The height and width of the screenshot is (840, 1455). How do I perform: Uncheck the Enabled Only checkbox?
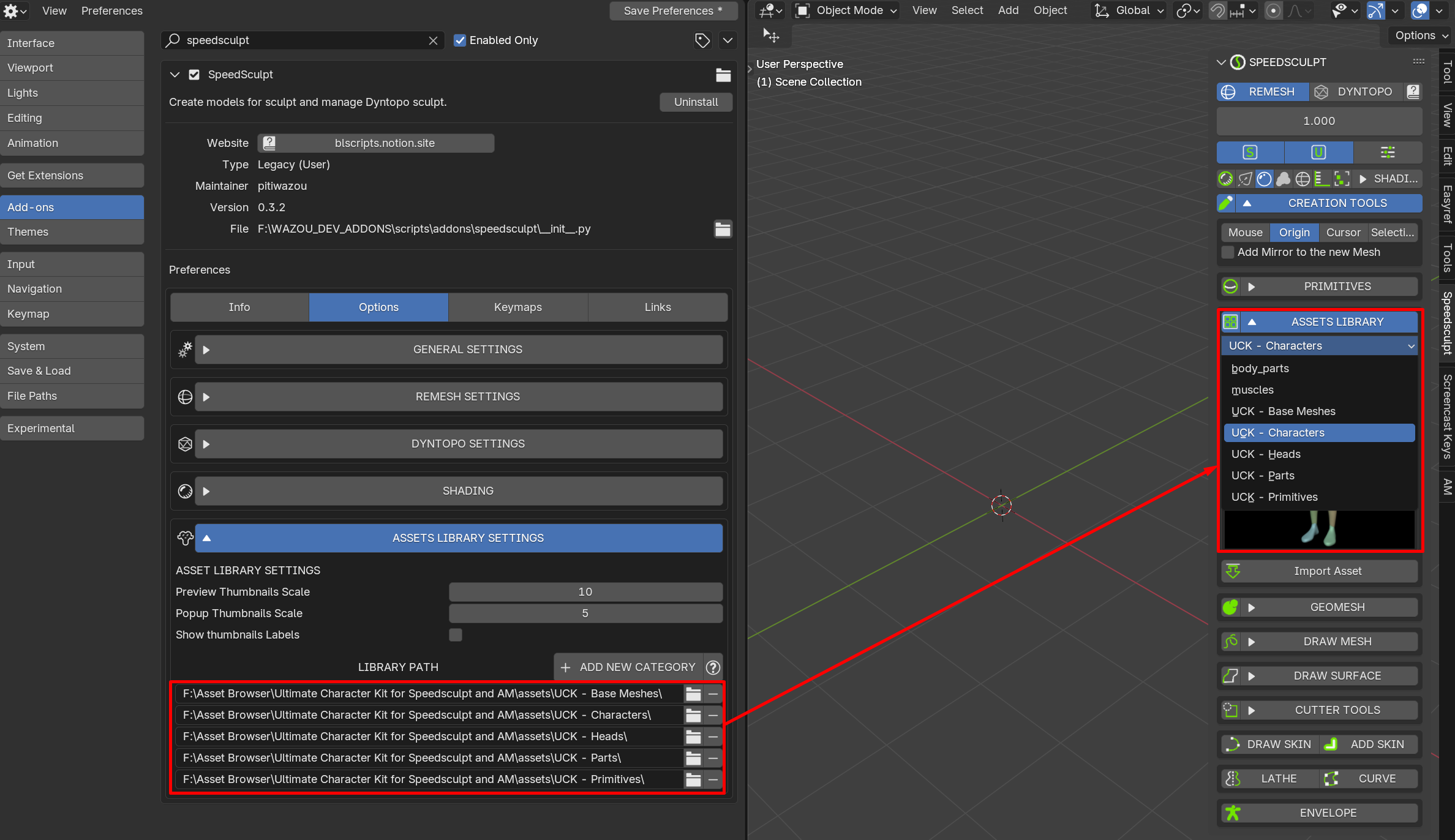tap(460, 40)
